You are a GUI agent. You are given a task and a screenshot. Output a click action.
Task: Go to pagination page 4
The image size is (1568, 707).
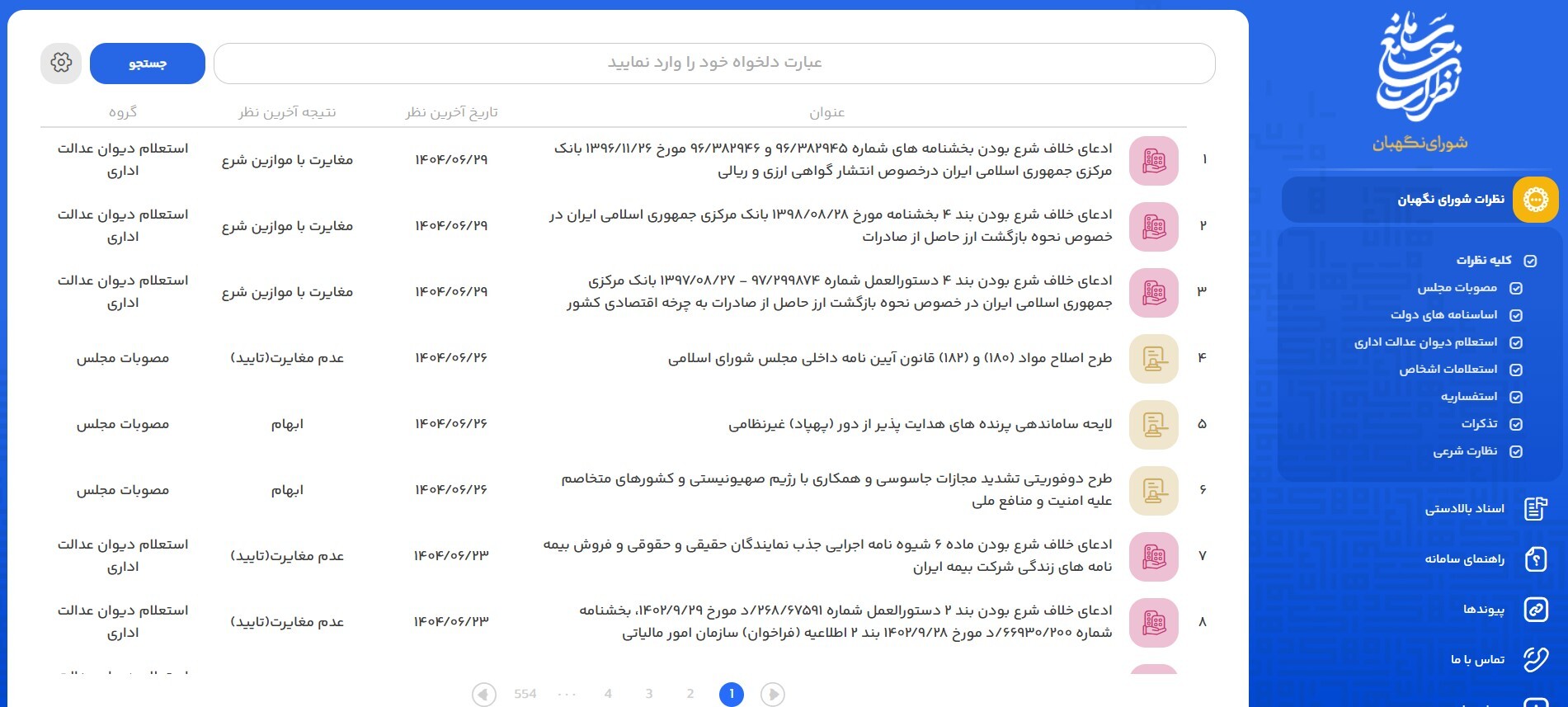pyautogui.click(x=608, y=694)
